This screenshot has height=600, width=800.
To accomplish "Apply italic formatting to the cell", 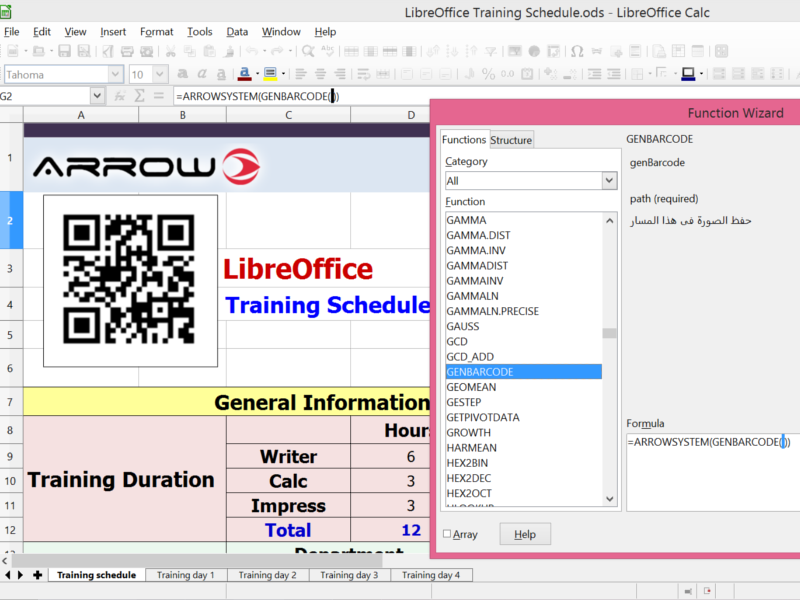I will point(203,73).
